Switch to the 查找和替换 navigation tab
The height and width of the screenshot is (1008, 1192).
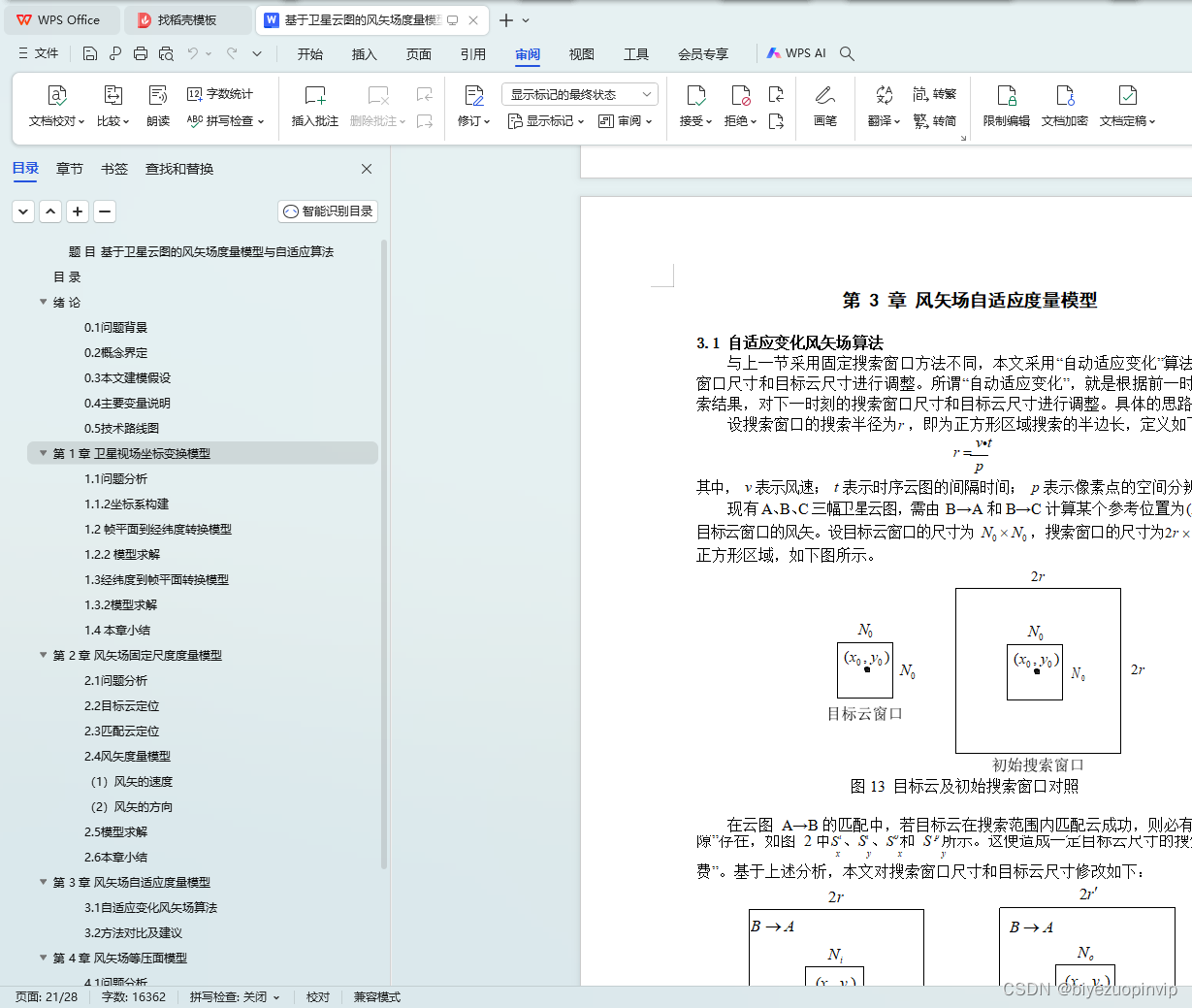[x=179, y=169]
